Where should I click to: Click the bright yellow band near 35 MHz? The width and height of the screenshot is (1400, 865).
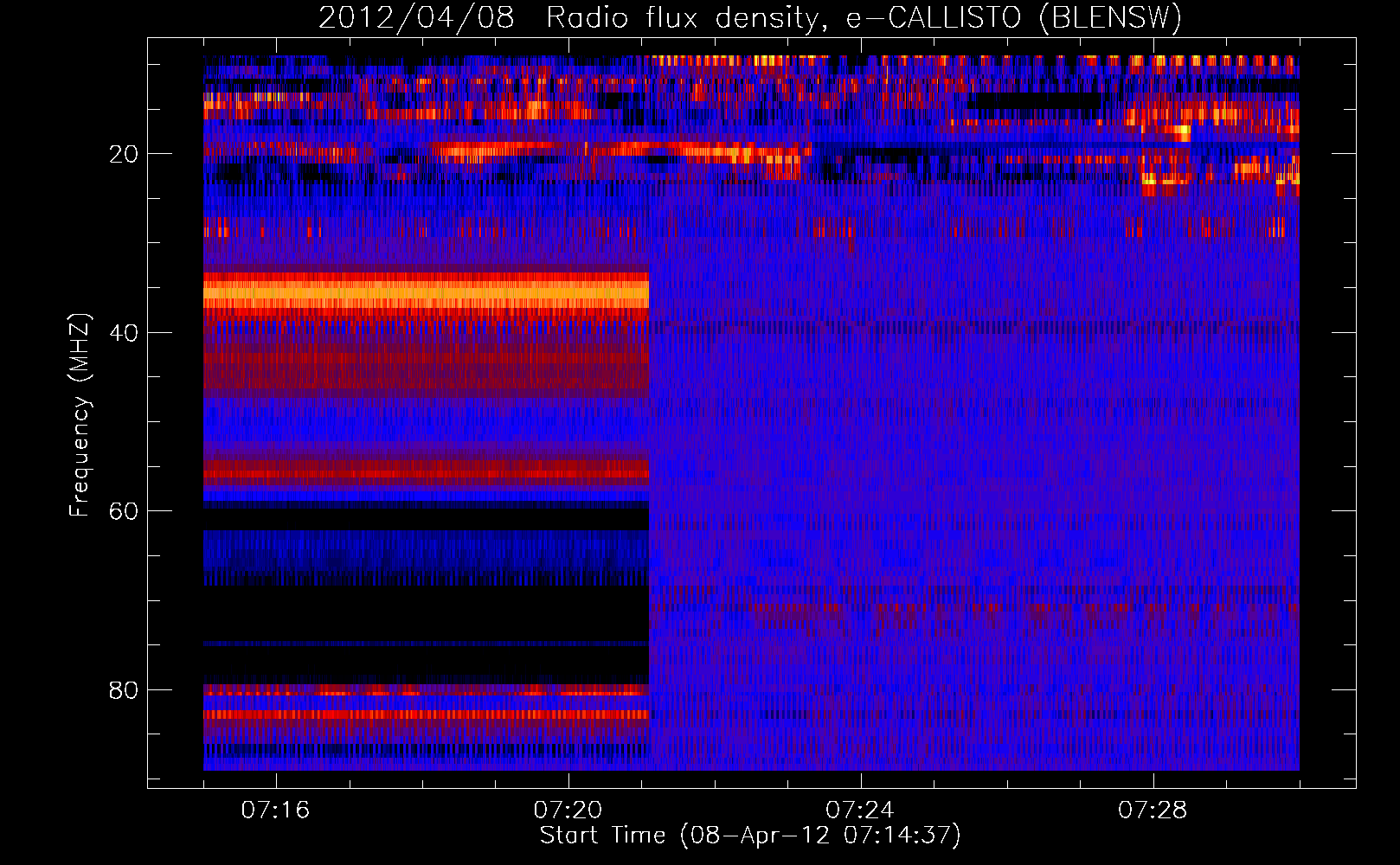tap(426, 294)
